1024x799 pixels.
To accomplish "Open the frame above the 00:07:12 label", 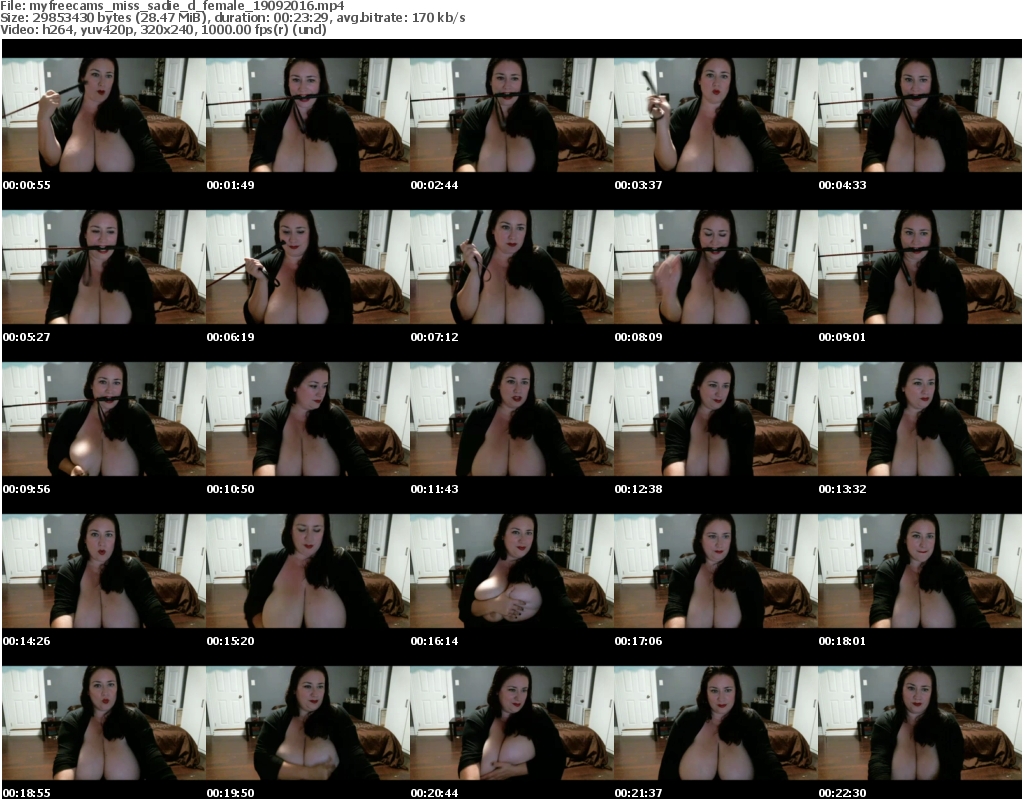I will click(511, 267).
